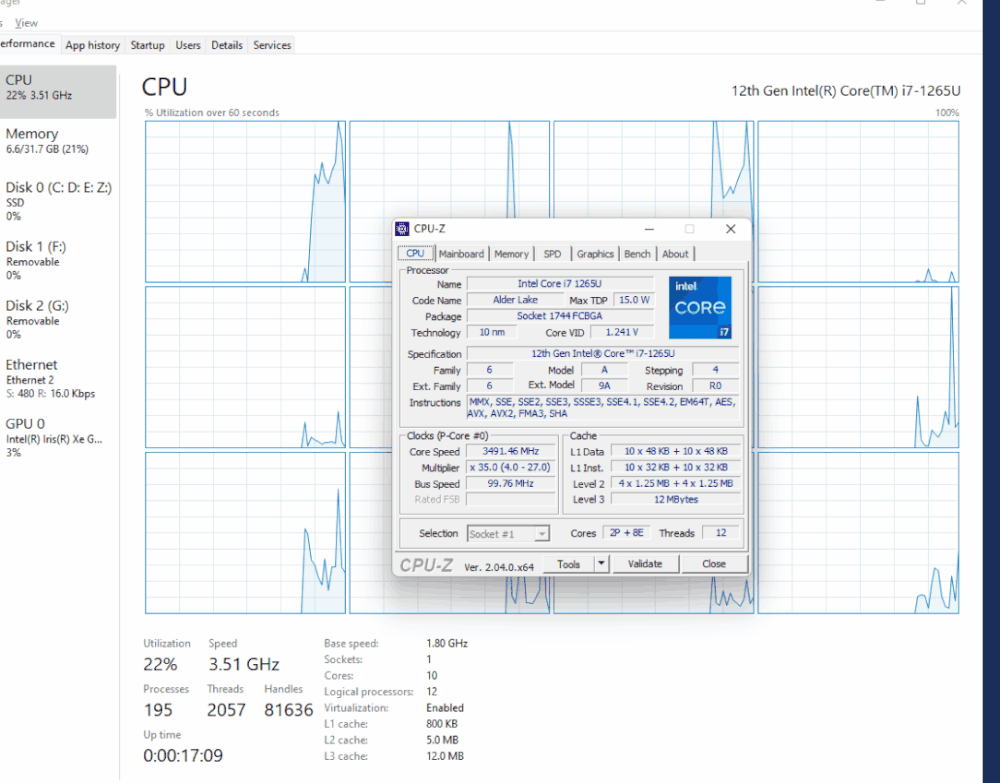Screen dimensions: 1000x783
Task: Click the Base speed 1.80 GHz value
Action: pyautogui.click(x=447, y=643)
